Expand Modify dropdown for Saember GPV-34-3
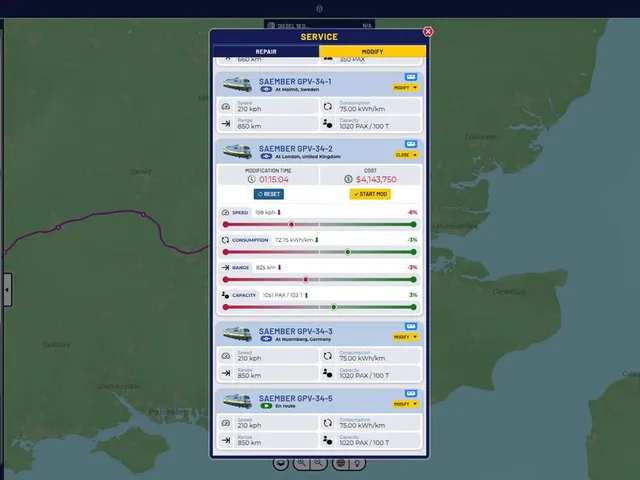The width and height of the screenshot is (640, 480). click(406, 337)
